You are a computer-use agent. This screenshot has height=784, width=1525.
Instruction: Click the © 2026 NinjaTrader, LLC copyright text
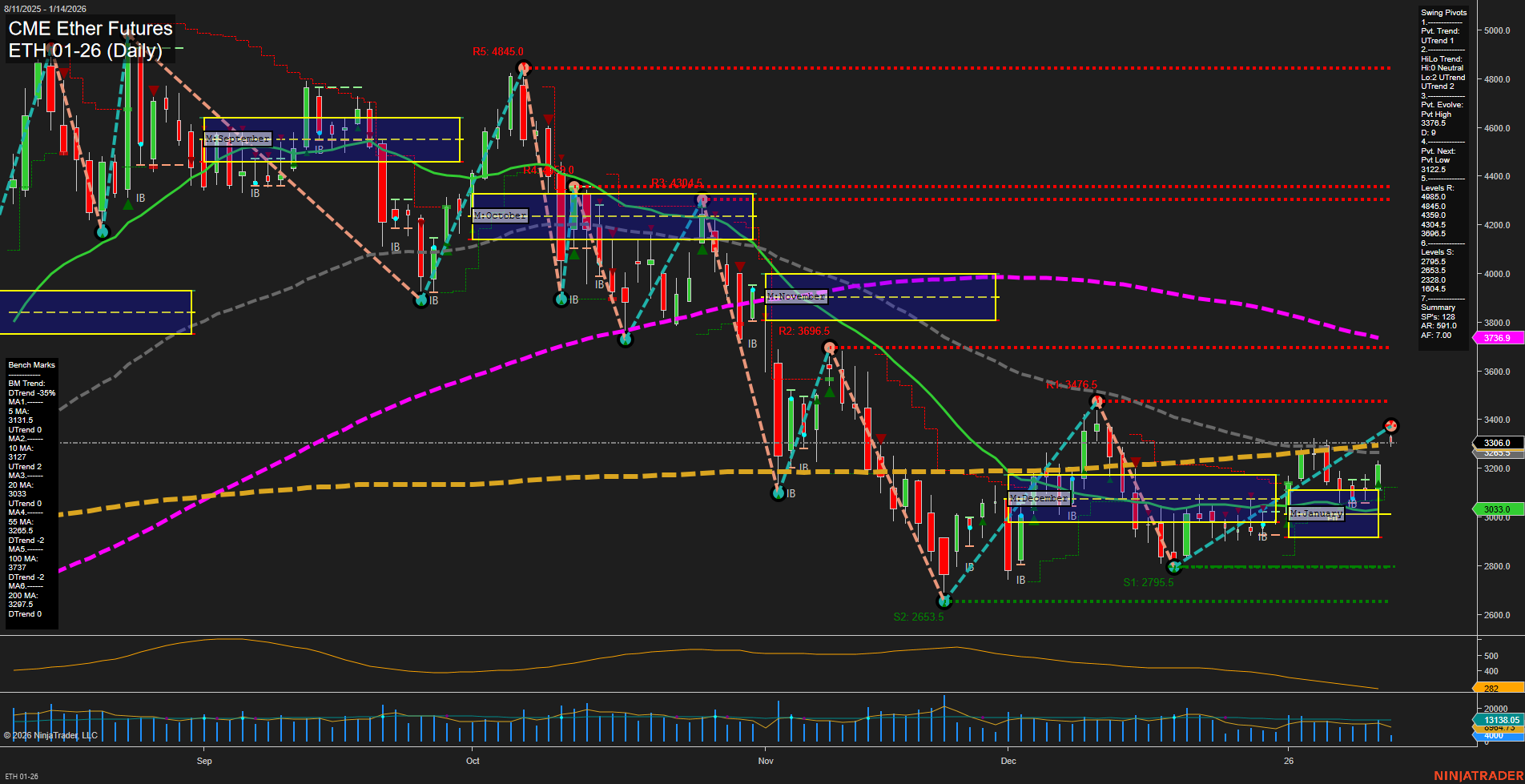click(50, 735)
